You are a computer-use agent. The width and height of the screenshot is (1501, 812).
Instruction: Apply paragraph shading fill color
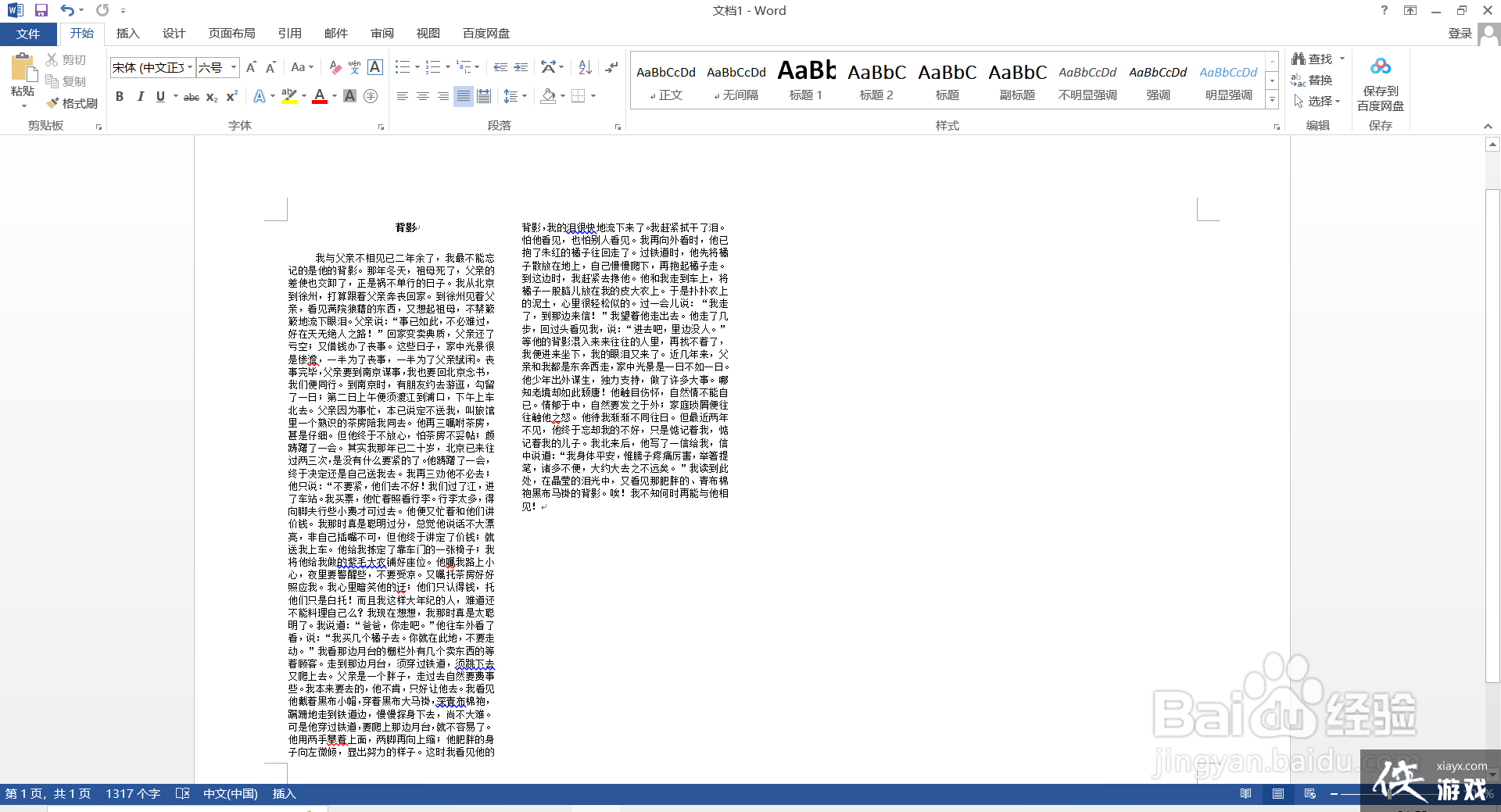tap(548, 96)
